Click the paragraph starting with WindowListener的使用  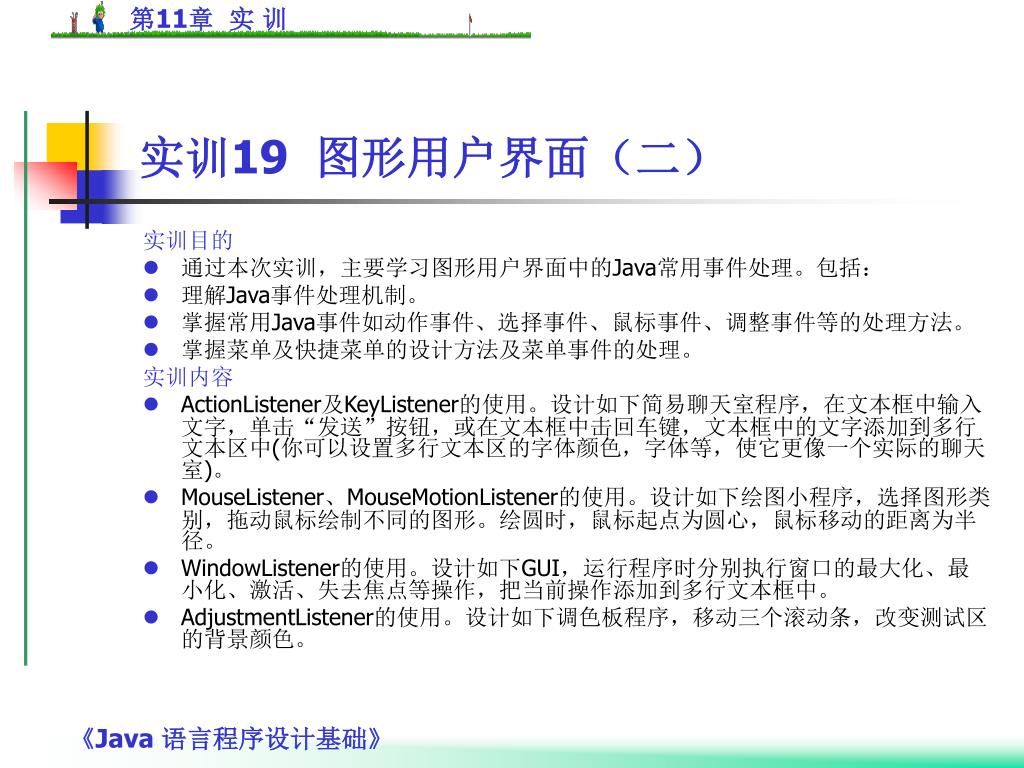tap(575, 579)
